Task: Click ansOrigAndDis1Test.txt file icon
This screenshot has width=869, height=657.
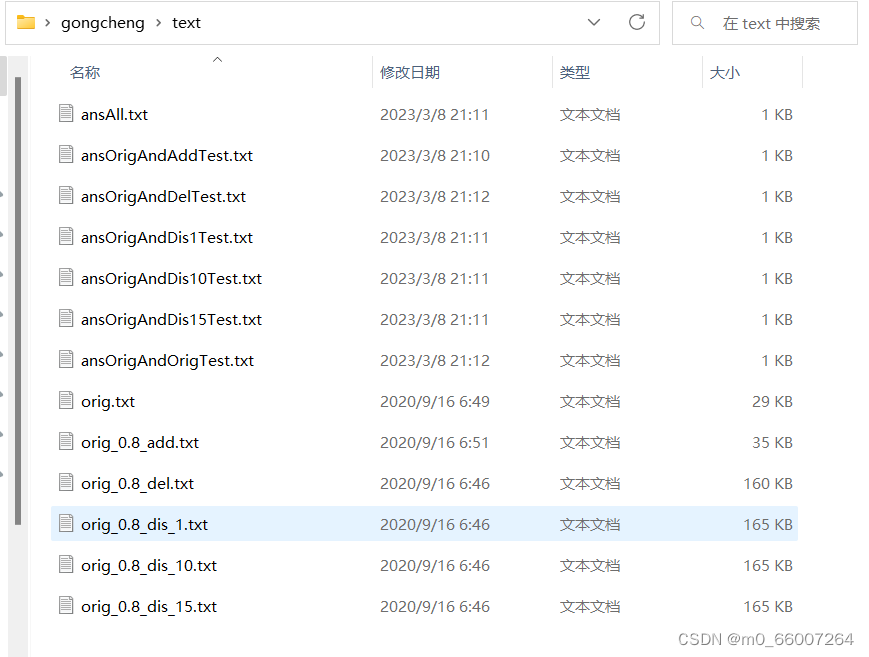Action: click(x=66, y=236)
